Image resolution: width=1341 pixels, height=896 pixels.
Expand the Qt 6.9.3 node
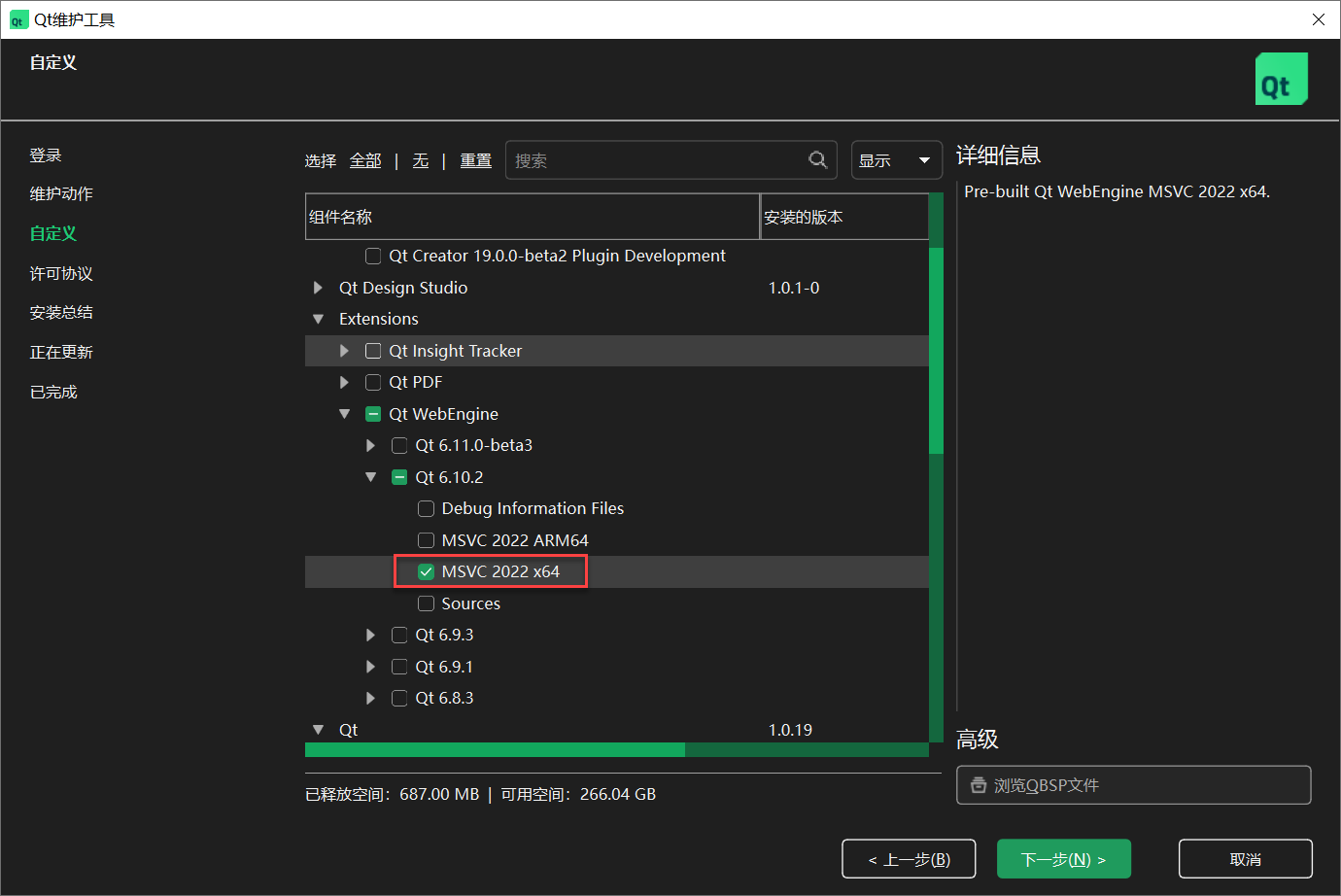pyautogui.click(x=370, y=635)
